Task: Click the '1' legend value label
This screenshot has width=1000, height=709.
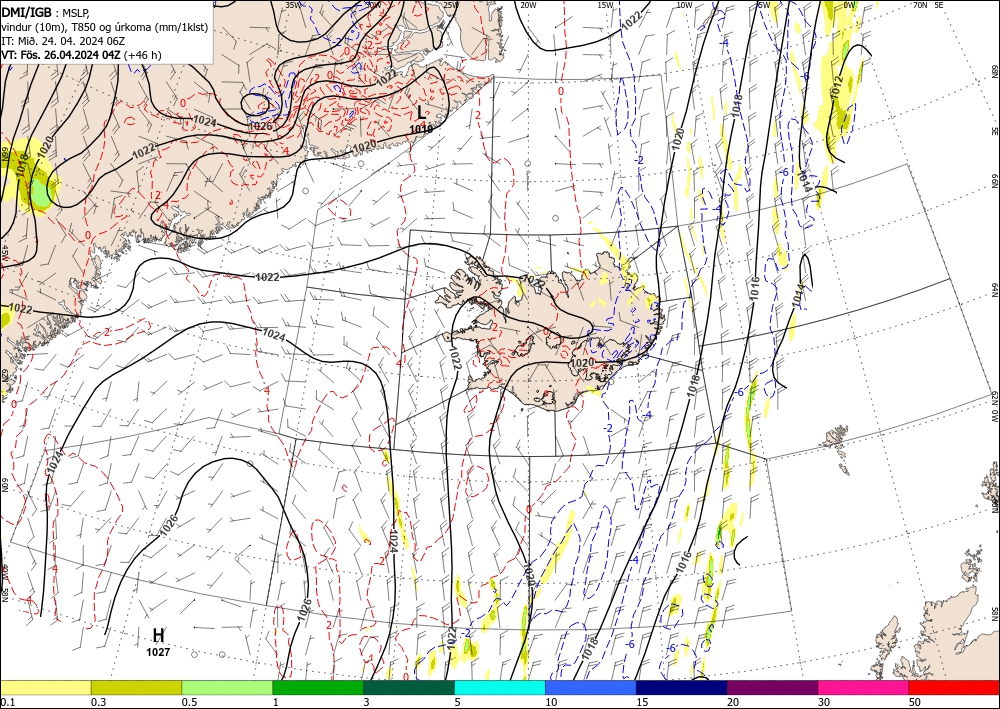Action: (x=276, y=702)
